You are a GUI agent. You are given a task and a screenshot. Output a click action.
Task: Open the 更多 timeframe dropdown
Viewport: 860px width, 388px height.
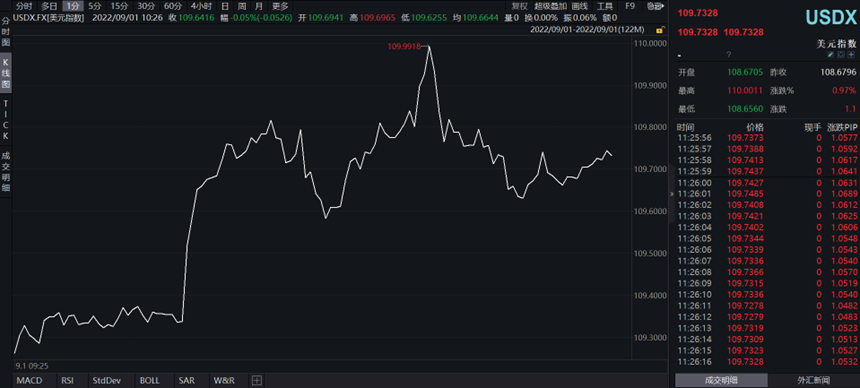(x=280, y=7)
